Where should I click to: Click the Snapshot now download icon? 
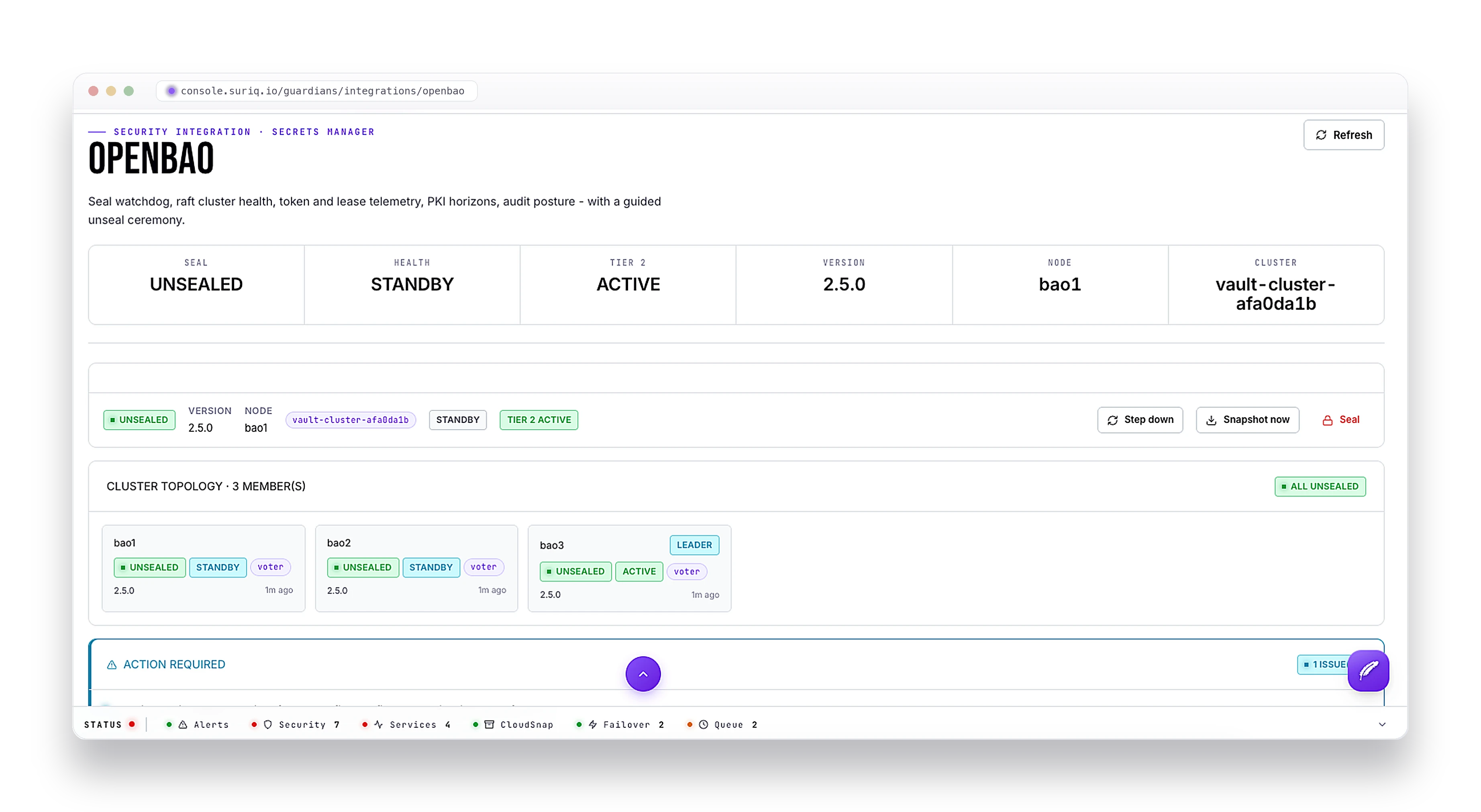coord(1211,420)
